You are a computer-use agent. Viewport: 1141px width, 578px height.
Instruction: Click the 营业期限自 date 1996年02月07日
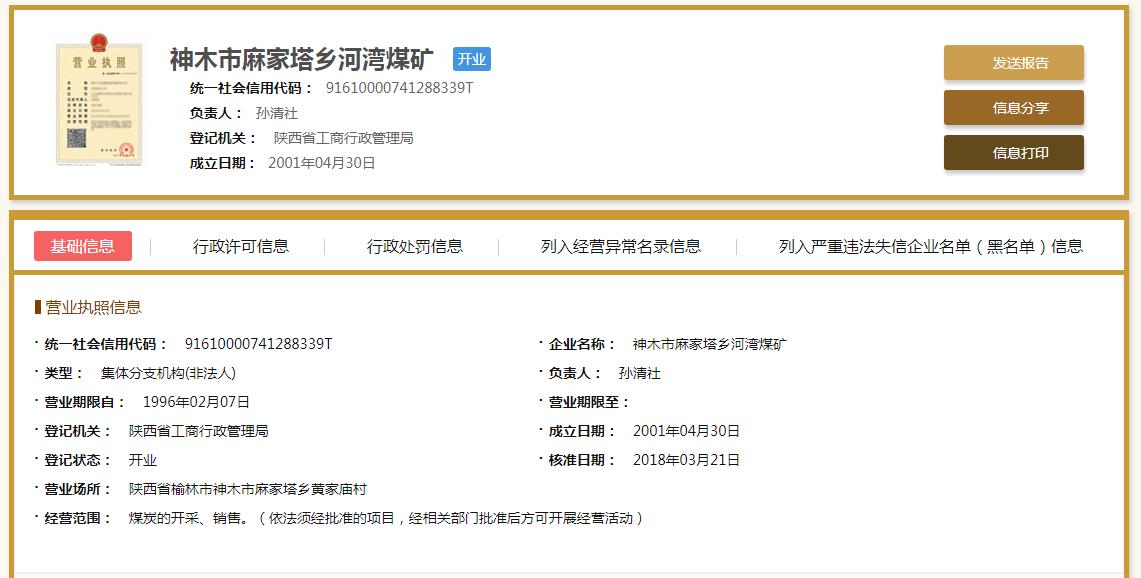pos(196,402)
